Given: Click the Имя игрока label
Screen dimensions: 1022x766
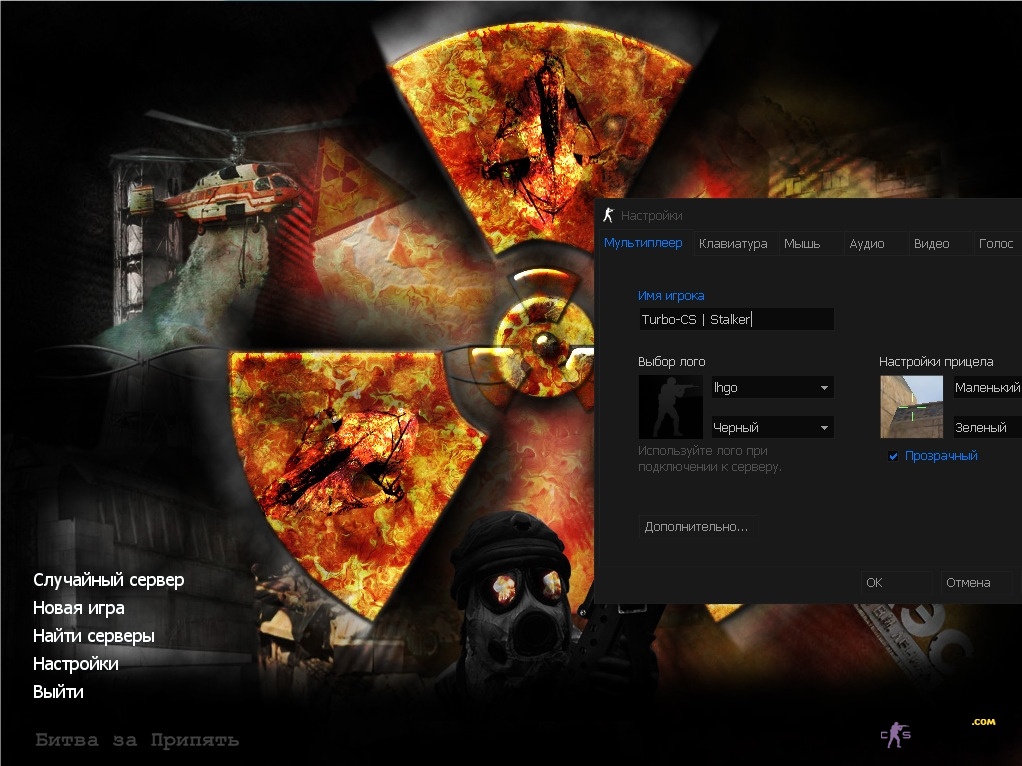Looking at the screenshot, I should 671,296.
